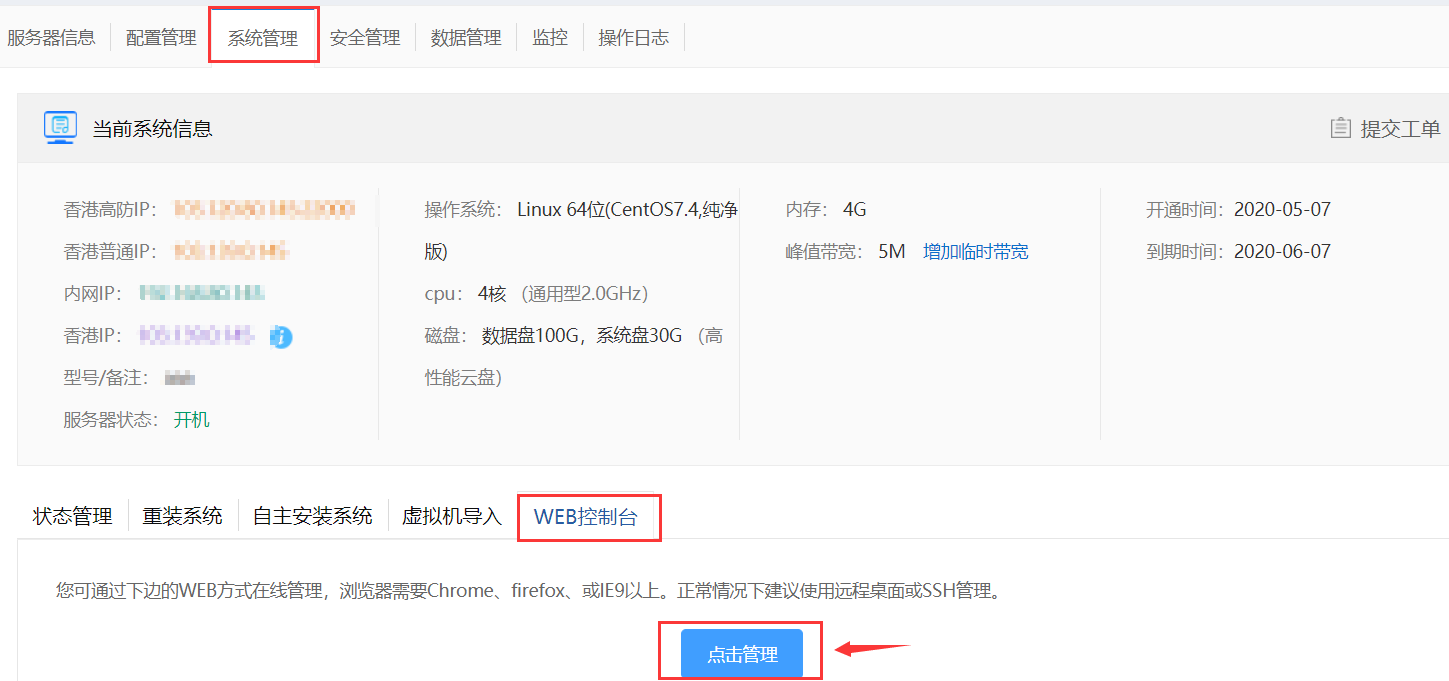
Task: Go to the 安全管理 tab
Action: click(365, 38)
